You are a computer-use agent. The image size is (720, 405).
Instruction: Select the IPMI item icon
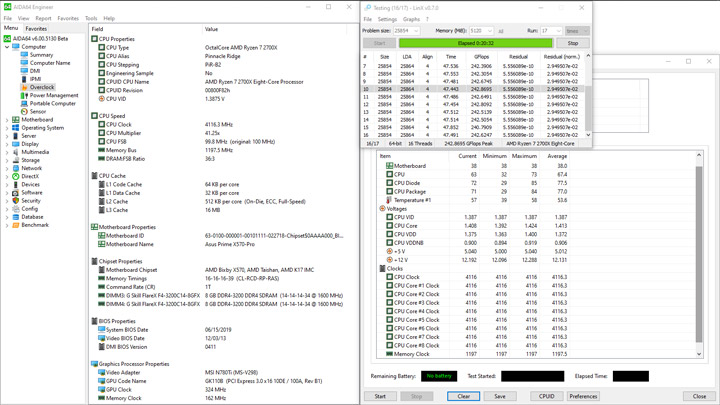pyautogui.click(x=24, y=79)
